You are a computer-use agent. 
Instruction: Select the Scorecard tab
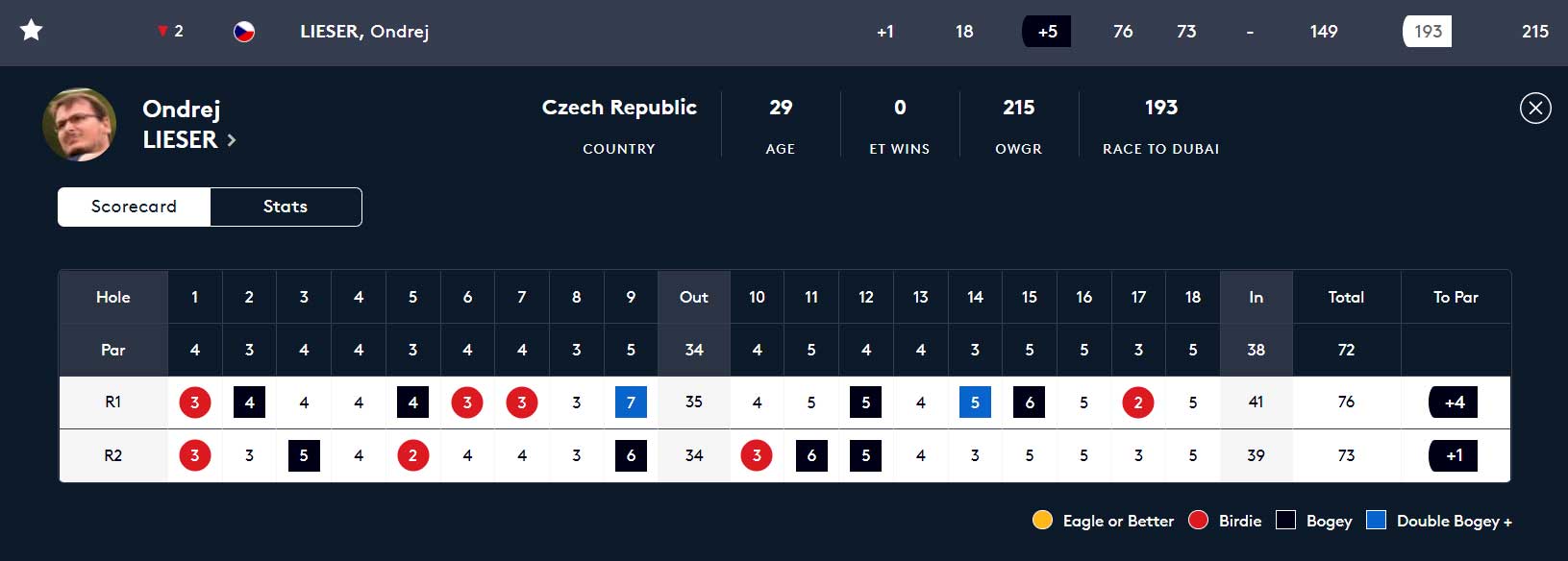(134, 207)
